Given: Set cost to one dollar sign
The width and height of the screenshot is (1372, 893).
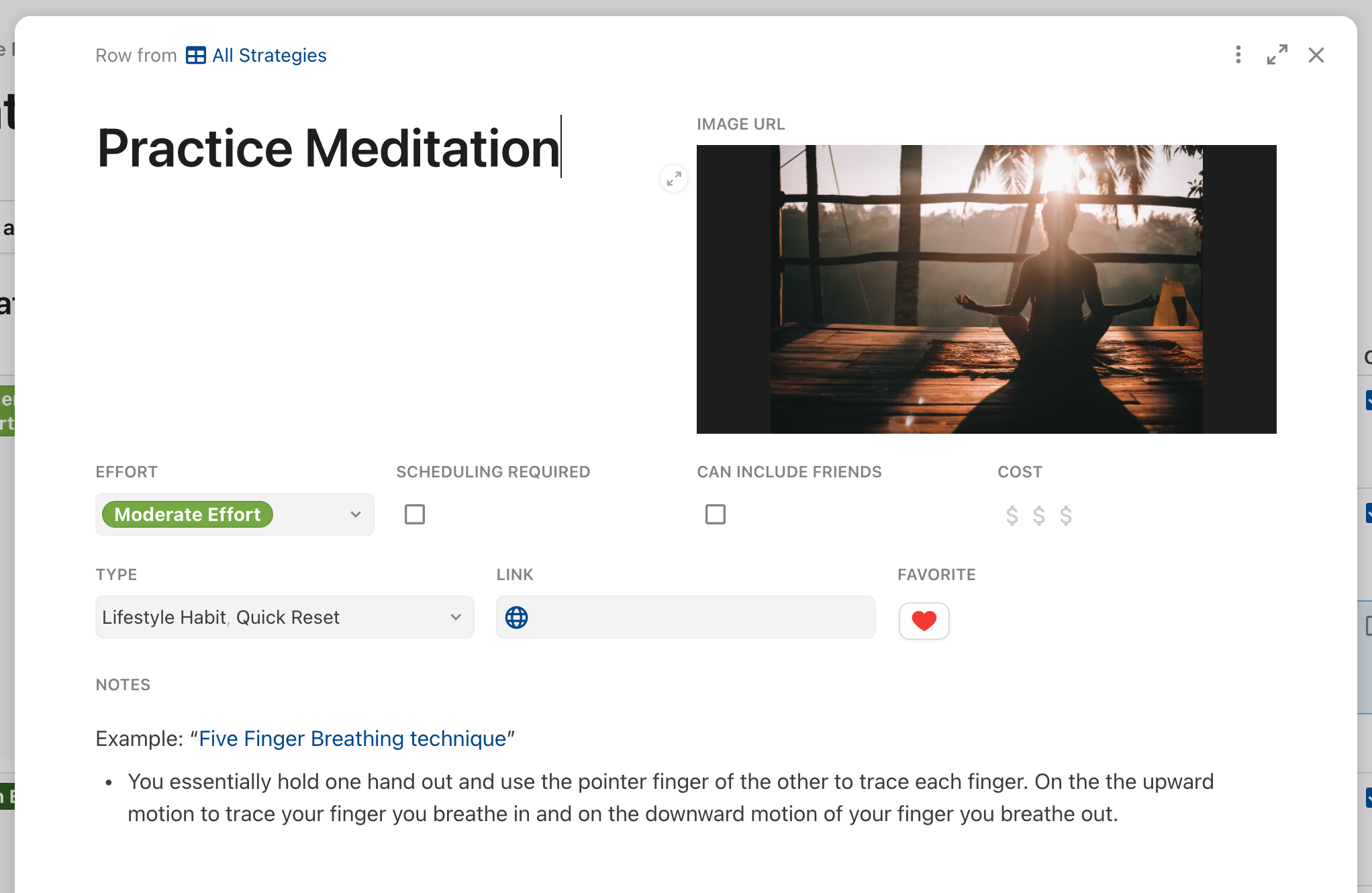Looking at the screenshot, I should tap(1012, 516).
